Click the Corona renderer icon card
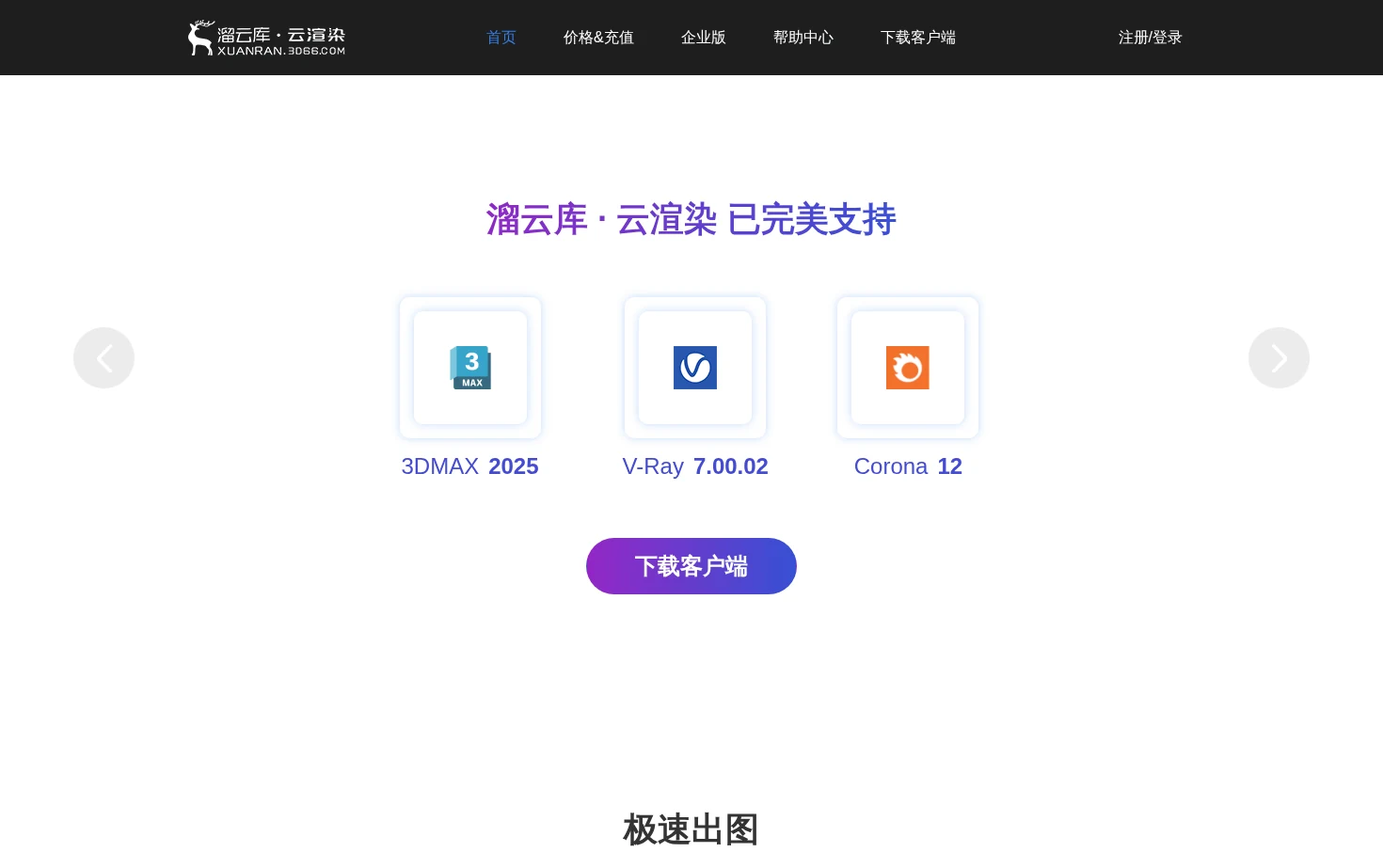The height and width of the screenshot is (868, 1383). (x=908, y=368)
